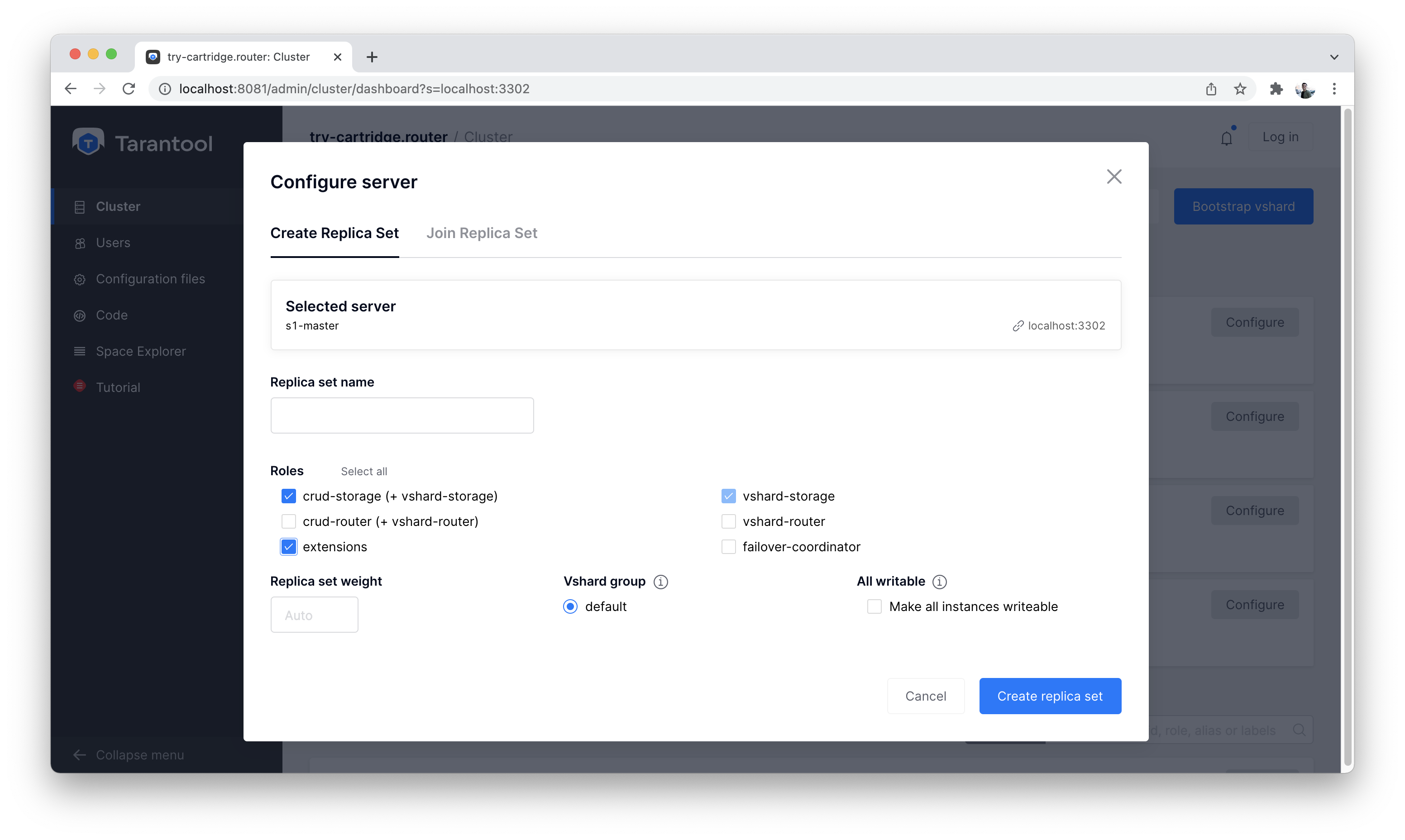Collapse the sidebar menu
This screenshot has height=840, width=1405.
[129, 755]
